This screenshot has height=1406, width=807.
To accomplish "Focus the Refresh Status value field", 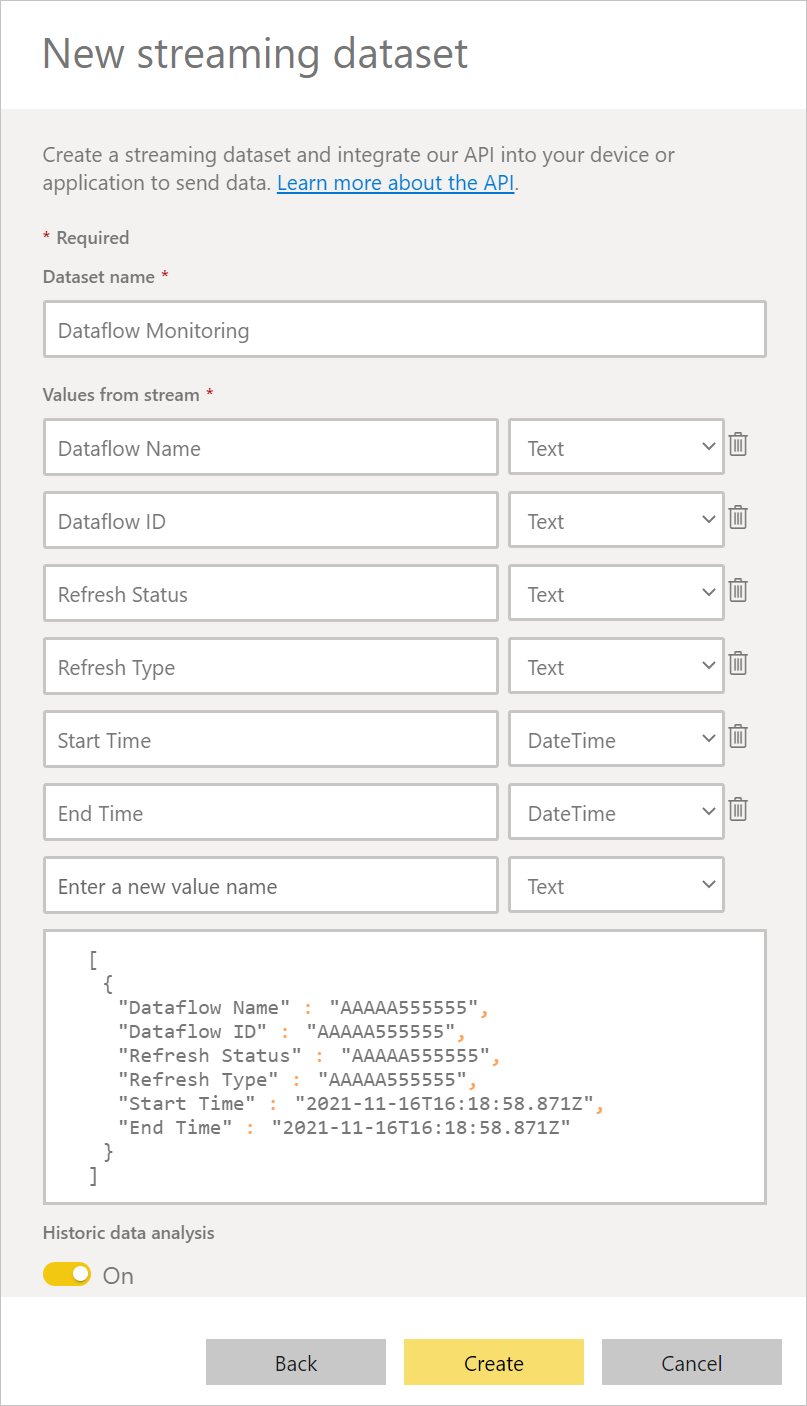I will click(271, 593).
